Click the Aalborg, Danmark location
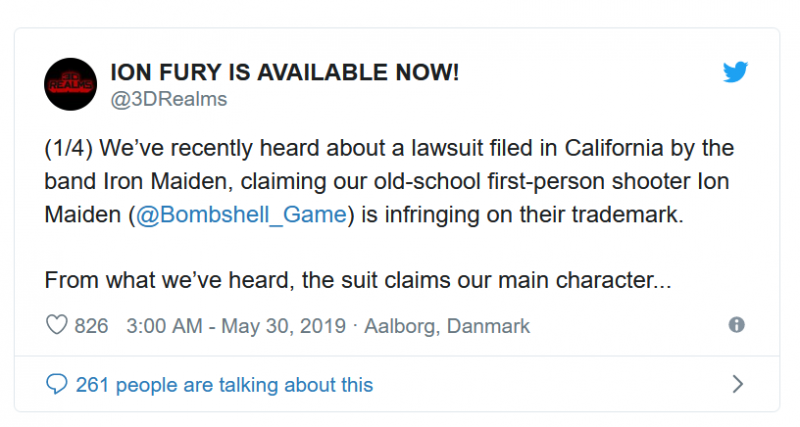This screenshot has height=427, width=800. (x=447, y=326)
